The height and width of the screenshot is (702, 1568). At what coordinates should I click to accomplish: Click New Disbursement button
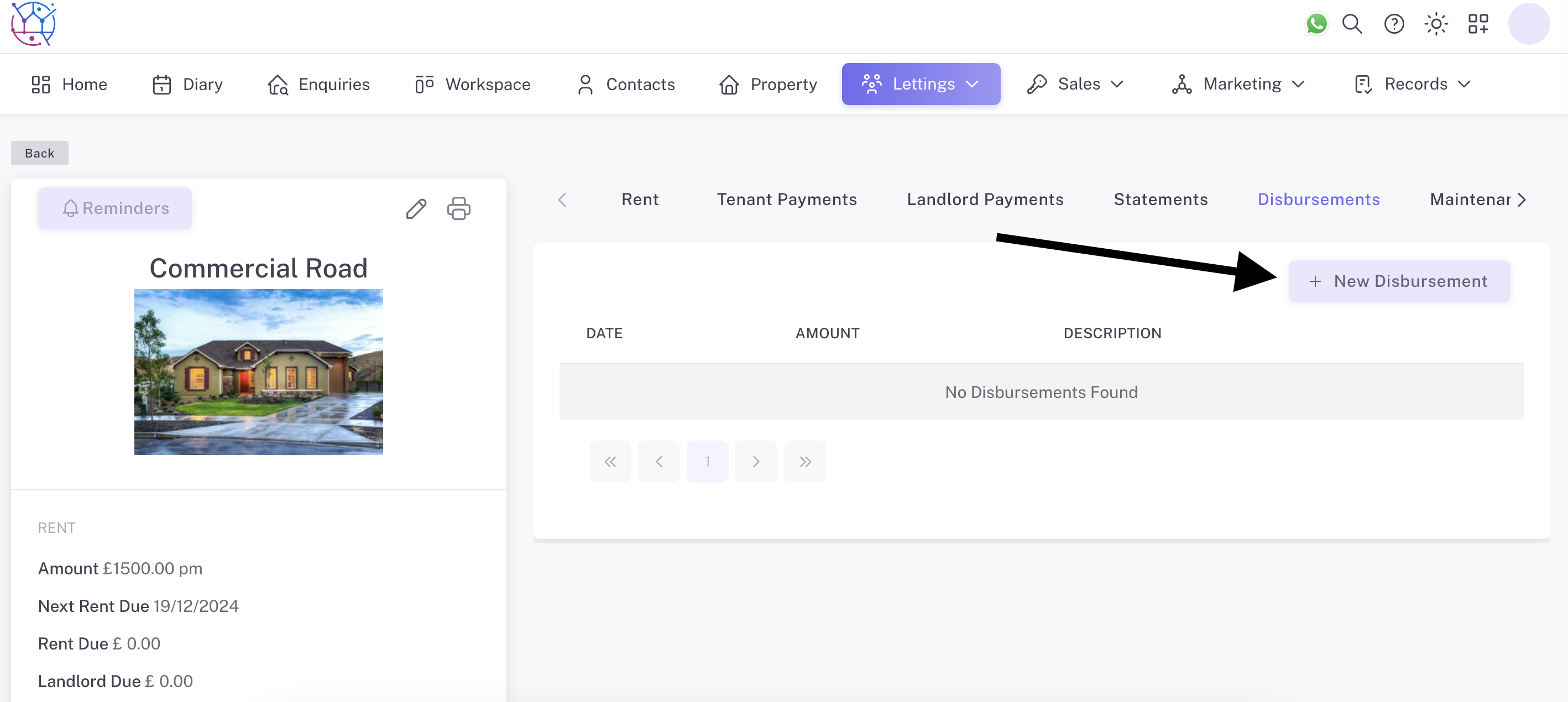pyautogui.click(x=1399, y=281)
